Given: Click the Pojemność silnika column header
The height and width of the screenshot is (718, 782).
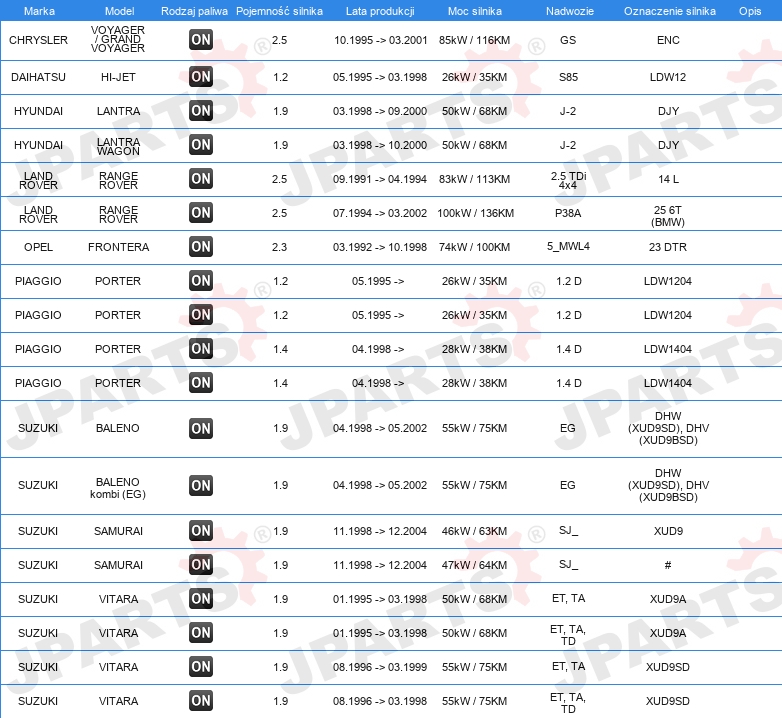Looking at the screenshot, I should 279,11.
